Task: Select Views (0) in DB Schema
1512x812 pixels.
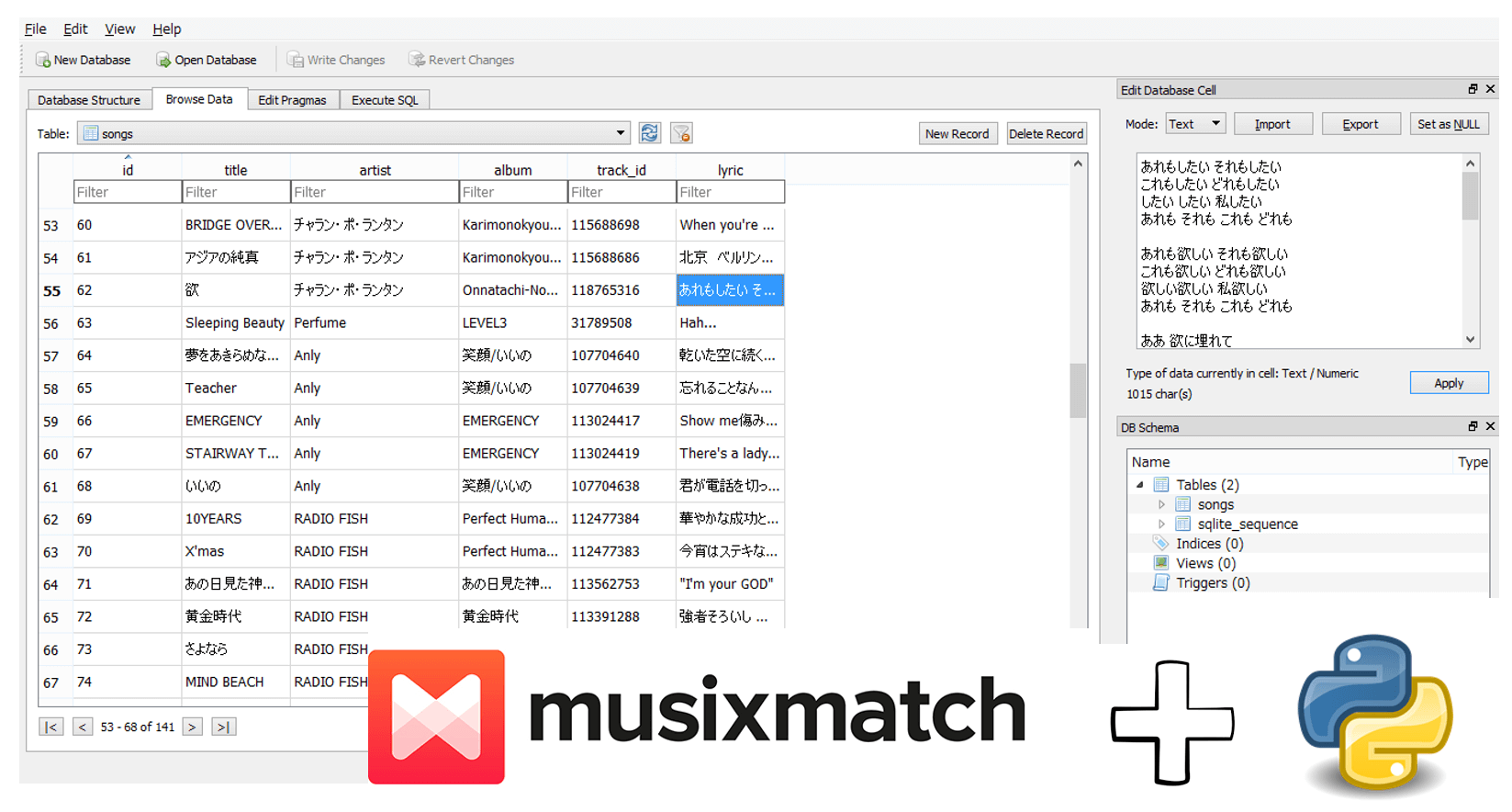Action: 1205,563
